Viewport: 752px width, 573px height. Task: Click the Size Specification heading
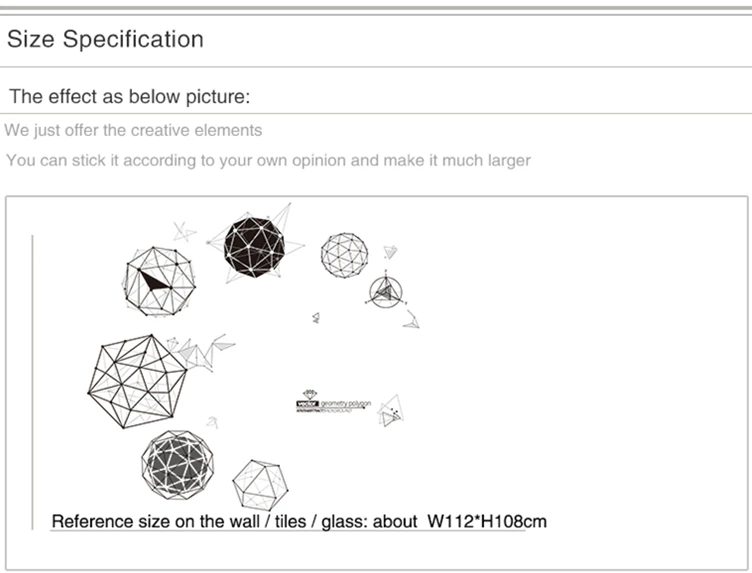pos(106,39)
